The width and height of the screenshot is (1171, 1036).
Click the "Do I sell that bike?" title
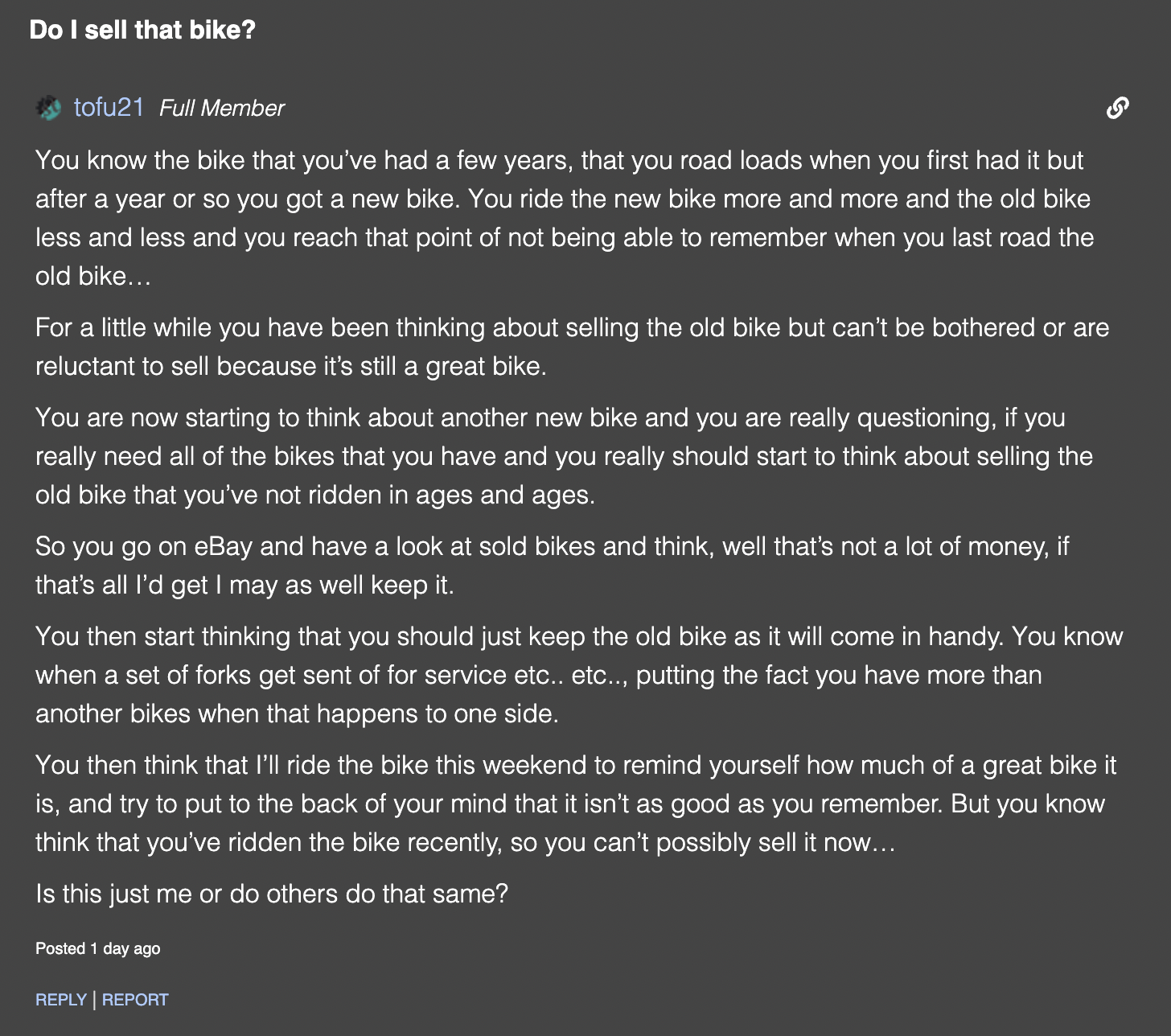click(x=142, y=30)
